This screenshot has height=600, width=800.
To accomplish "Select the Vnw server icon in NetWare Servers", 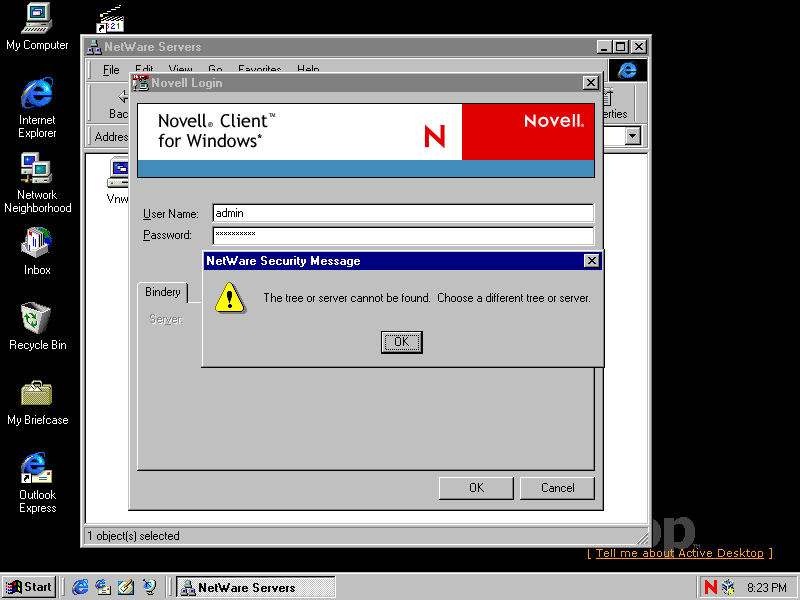I will [118, 180].
